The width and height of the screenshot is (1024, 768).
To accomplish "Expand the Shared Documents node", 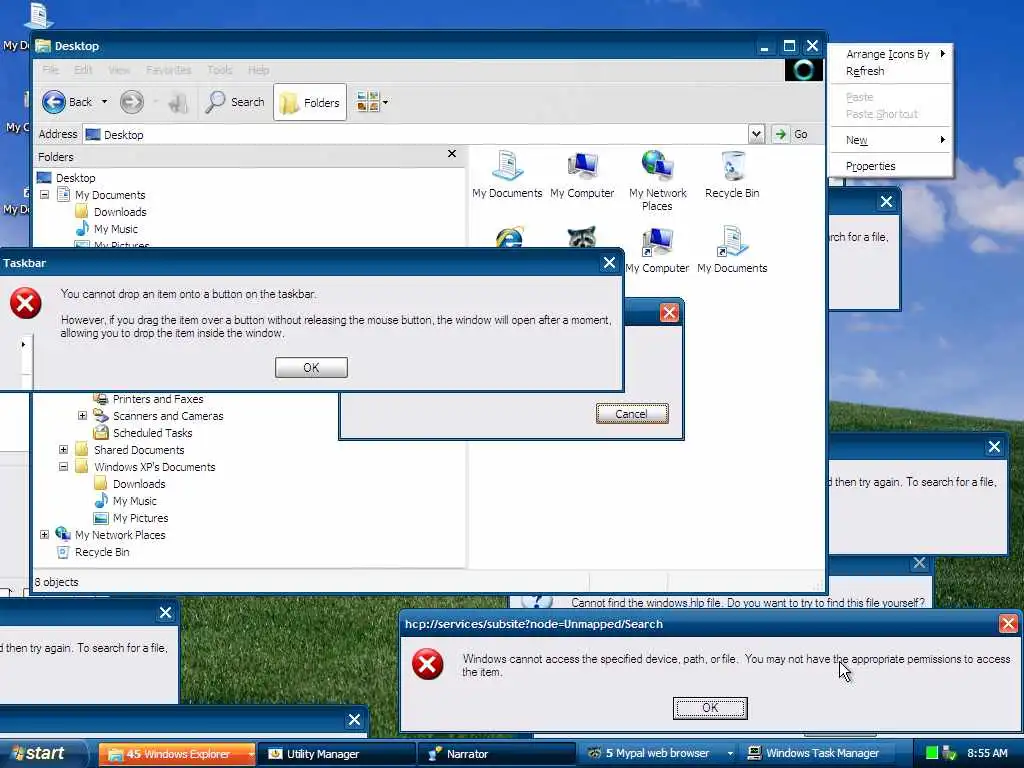I will click(63, 449).
